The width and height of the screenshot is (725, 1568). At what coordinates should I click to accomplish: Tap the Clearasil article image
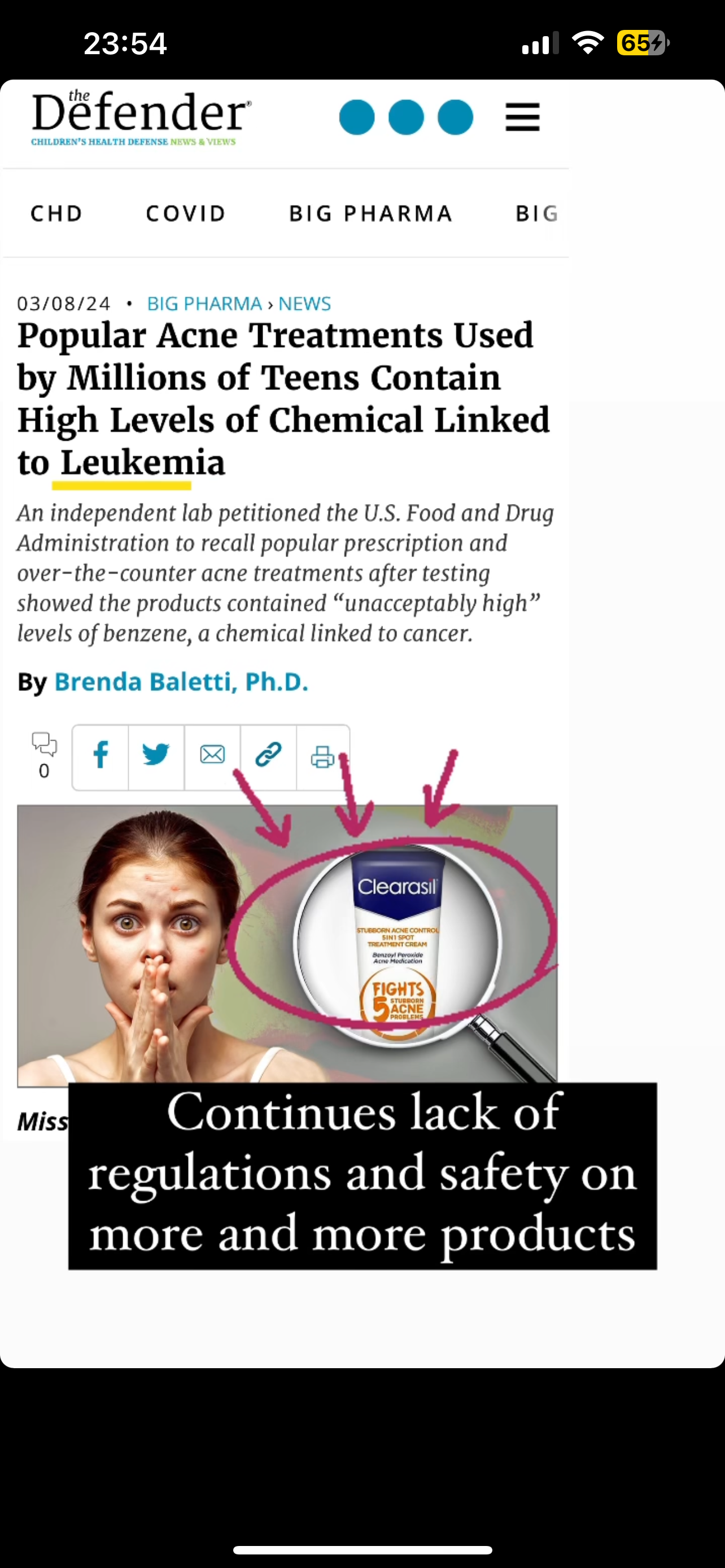tap(287, 945)
